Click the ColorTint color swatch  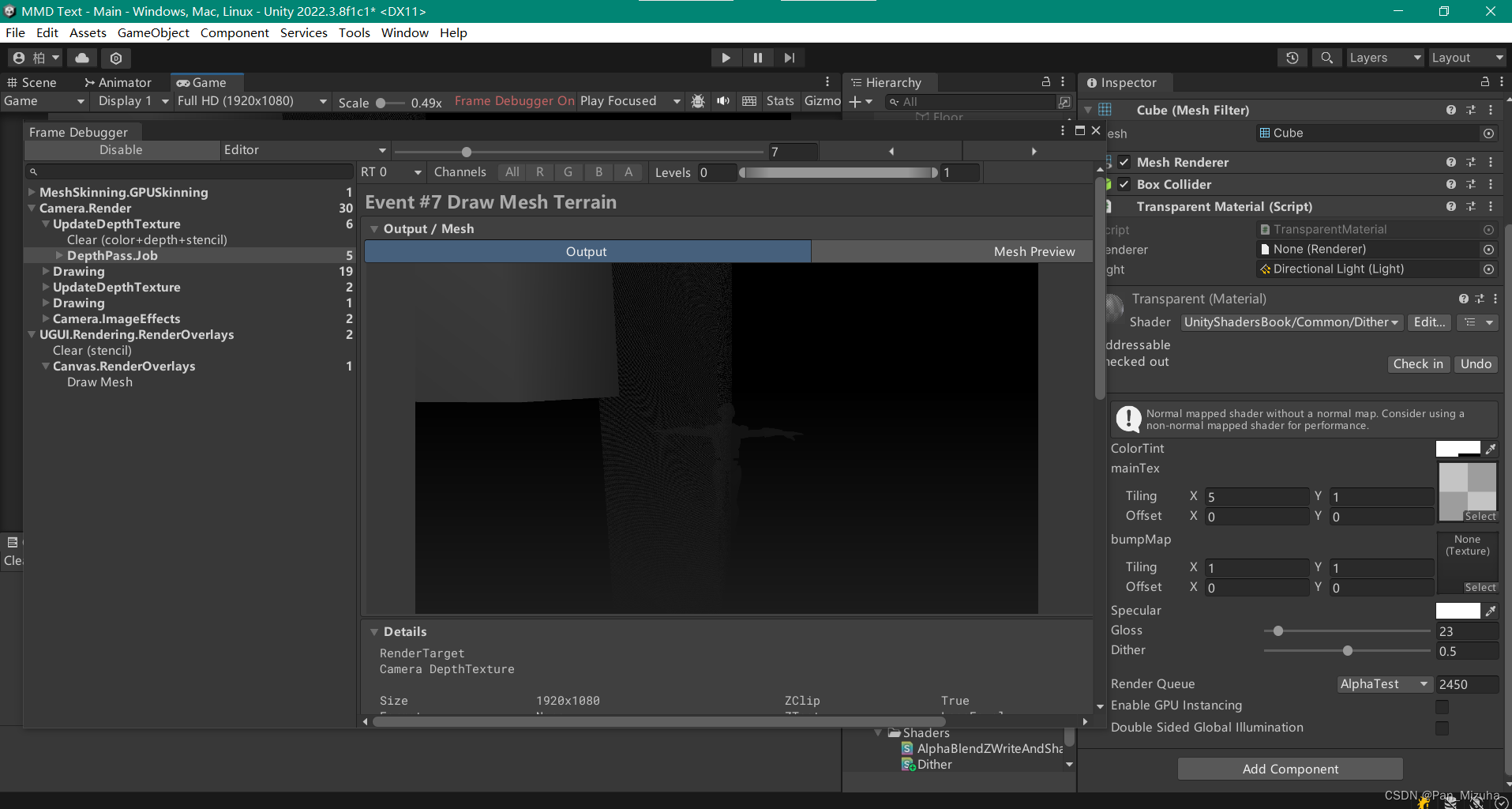pyautogui.click(x=1457, y=448)
